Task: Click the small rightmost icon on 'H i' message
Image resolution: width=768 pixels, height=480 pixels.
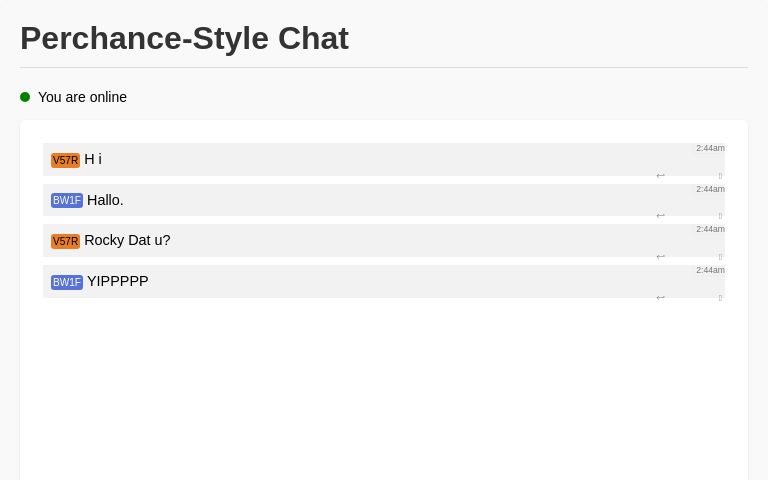Action: 720,176
